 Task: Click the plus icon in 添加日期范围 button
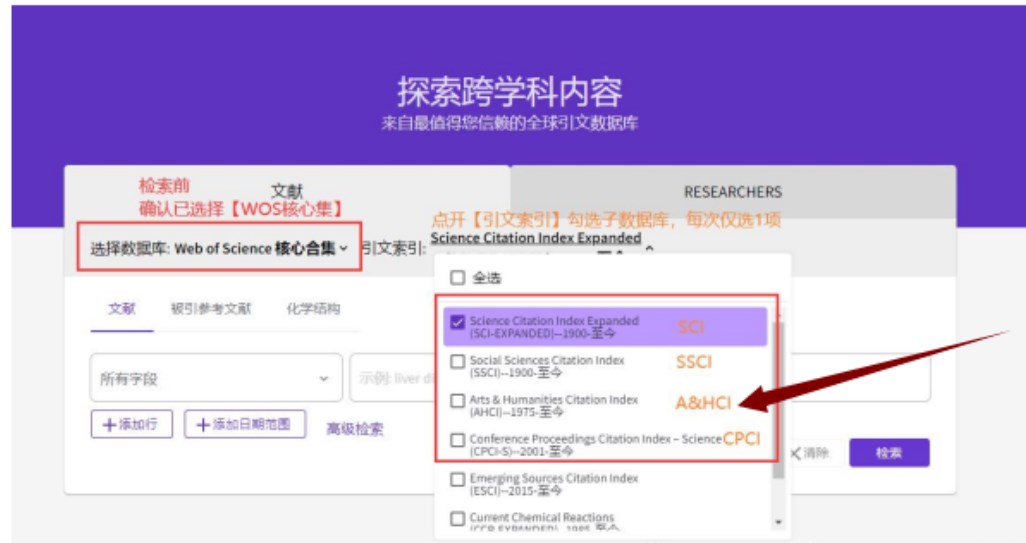click(203, 425)
